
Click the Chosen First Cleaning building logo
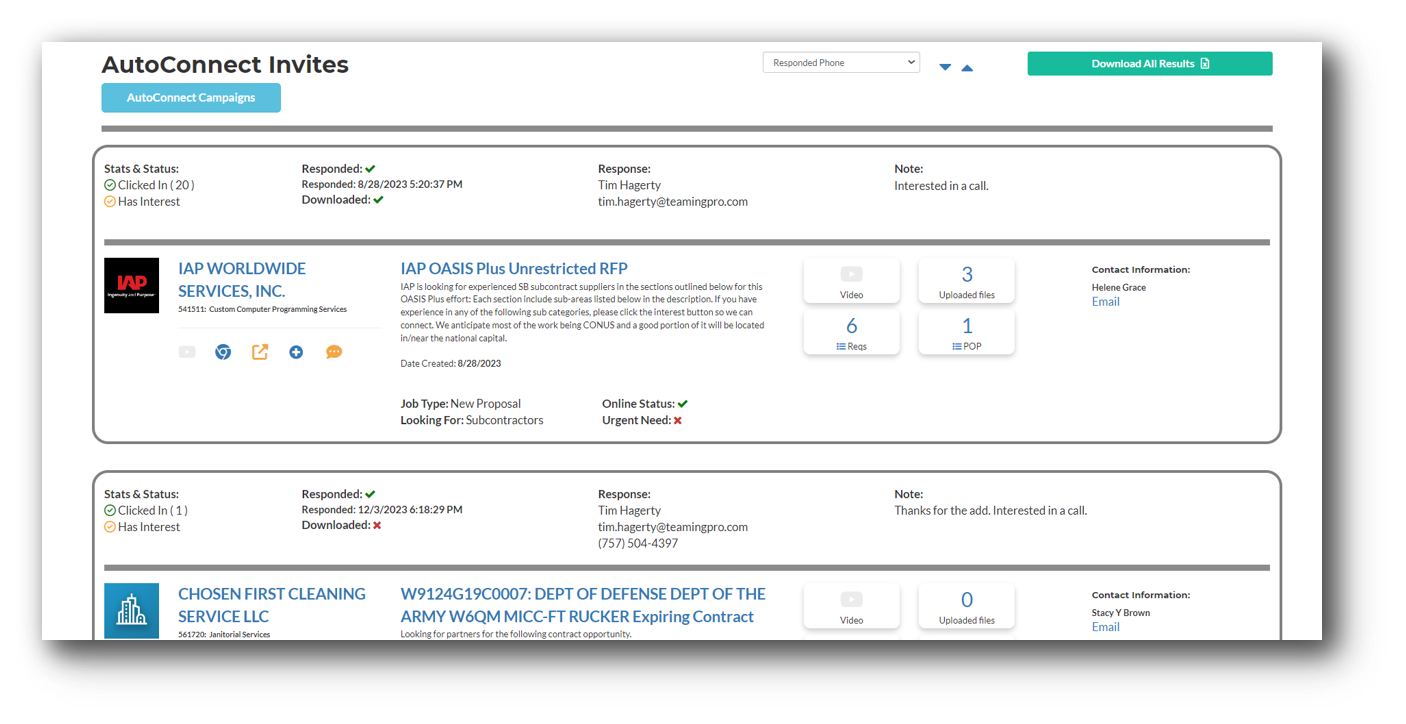click(131, 610)
